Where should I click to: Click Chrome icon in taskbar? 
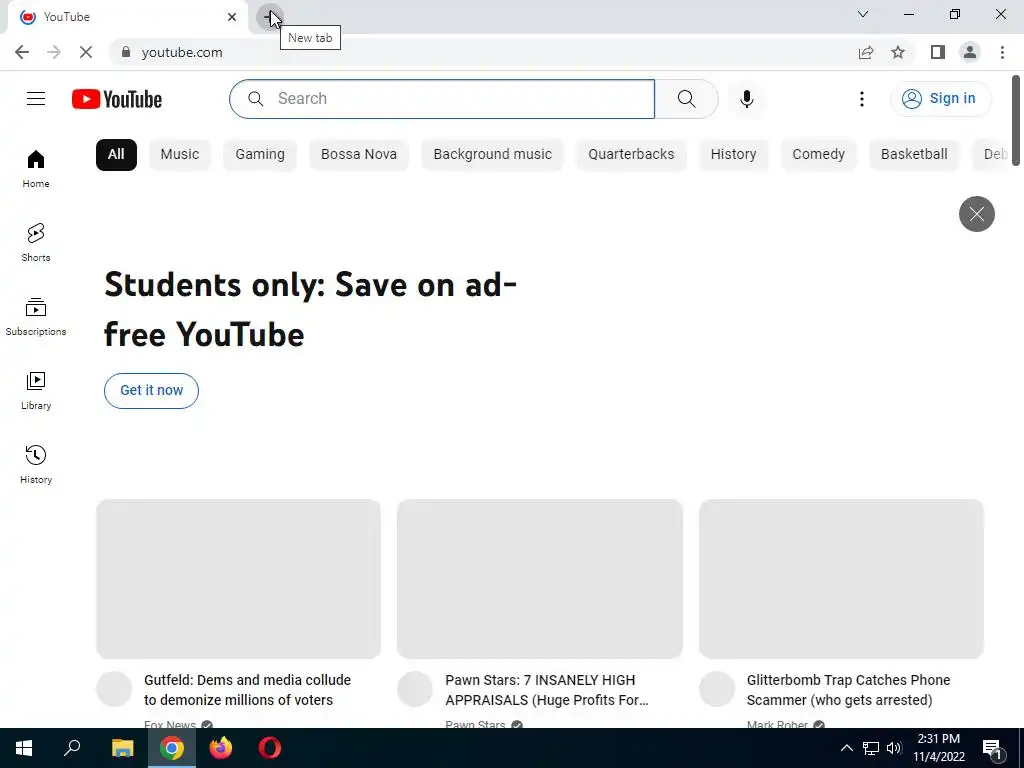point(172,748)
